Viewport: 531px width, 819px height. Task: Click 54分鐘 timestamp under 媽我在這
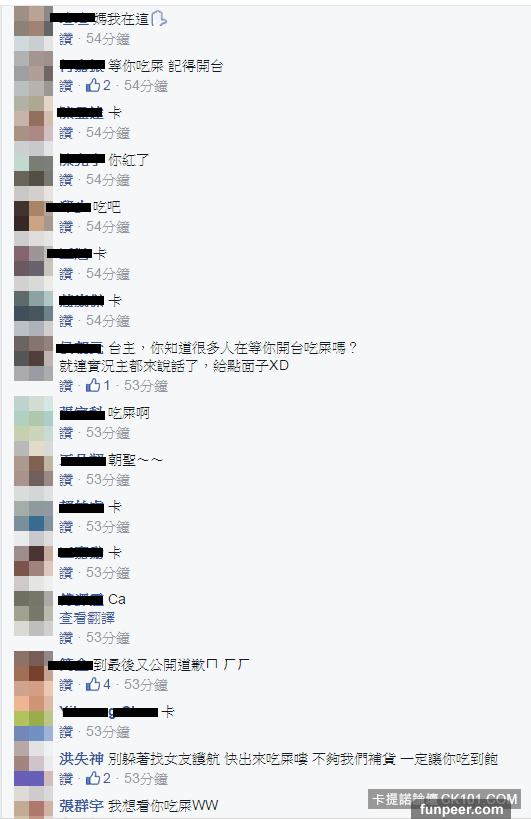point(108,39)
